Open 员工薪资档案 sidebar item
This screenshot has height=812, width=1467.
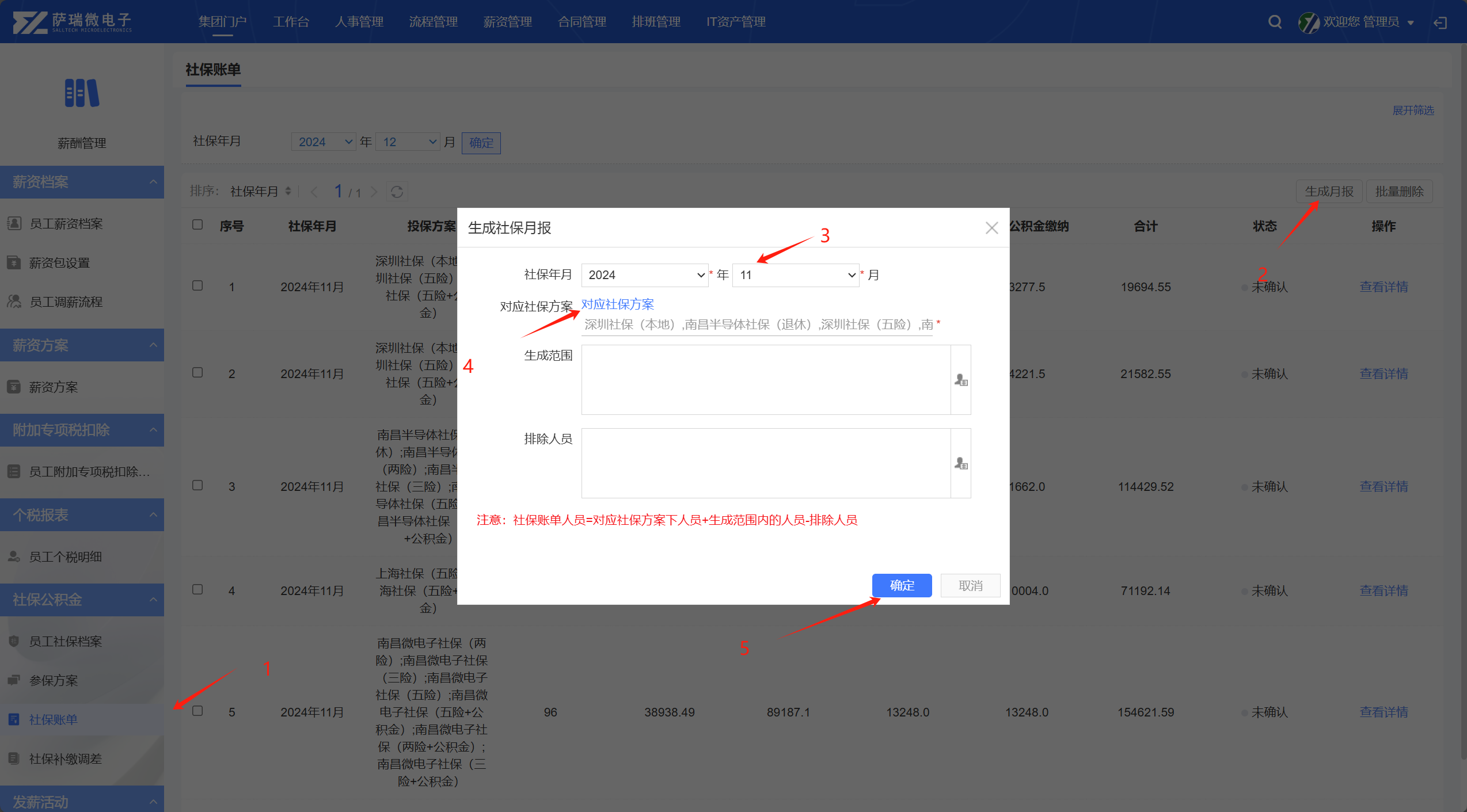pos(66,223)
